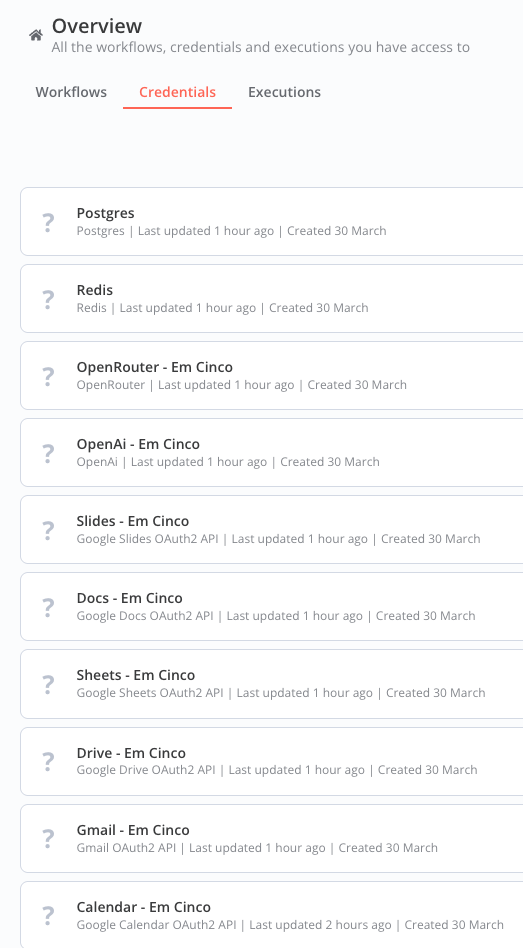
Task: Select the Credentials tab
Action: click(177, 92)
